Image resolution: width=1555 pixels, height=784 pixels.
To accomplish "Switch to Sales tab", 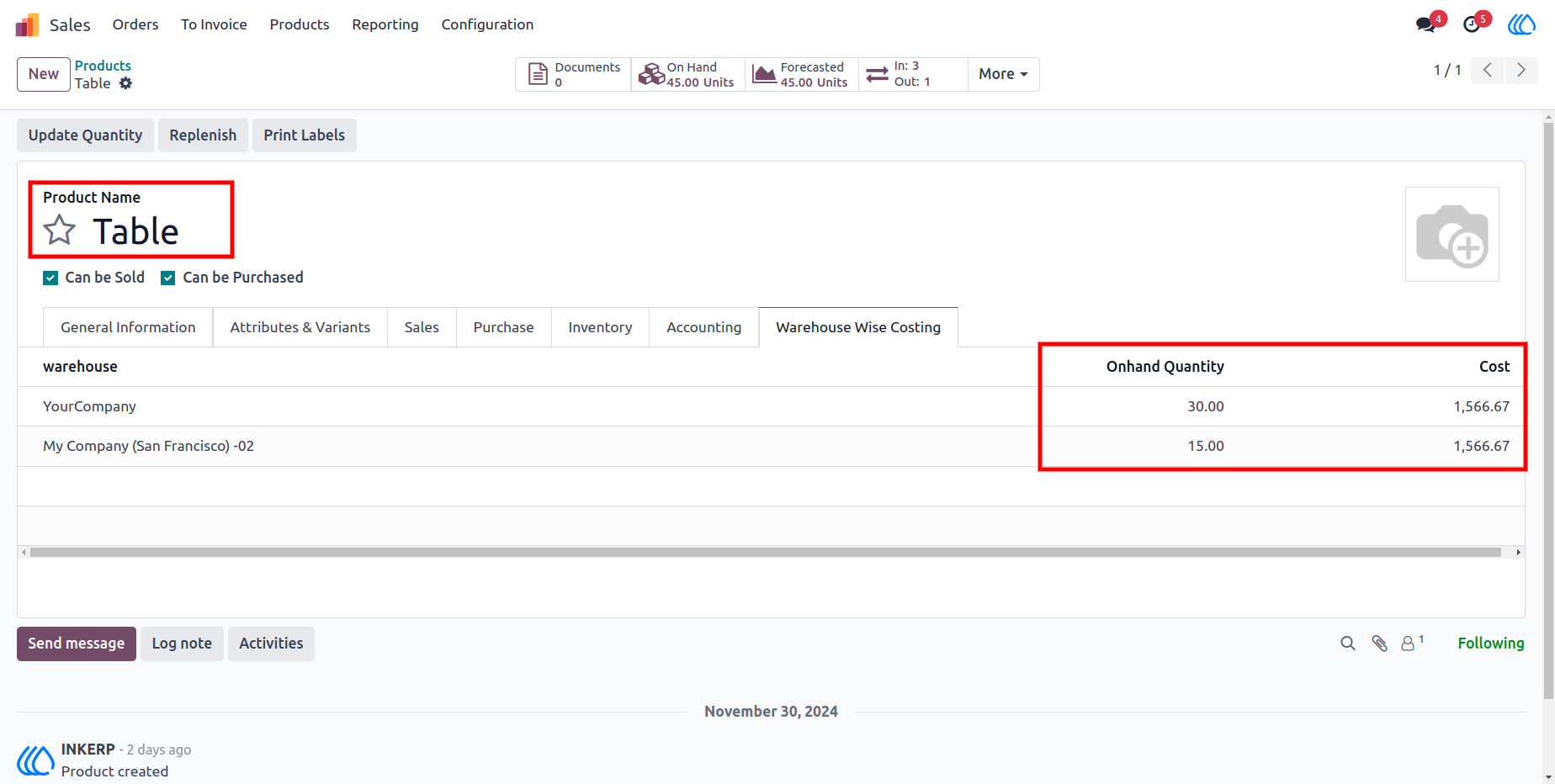I will [422, 327].
